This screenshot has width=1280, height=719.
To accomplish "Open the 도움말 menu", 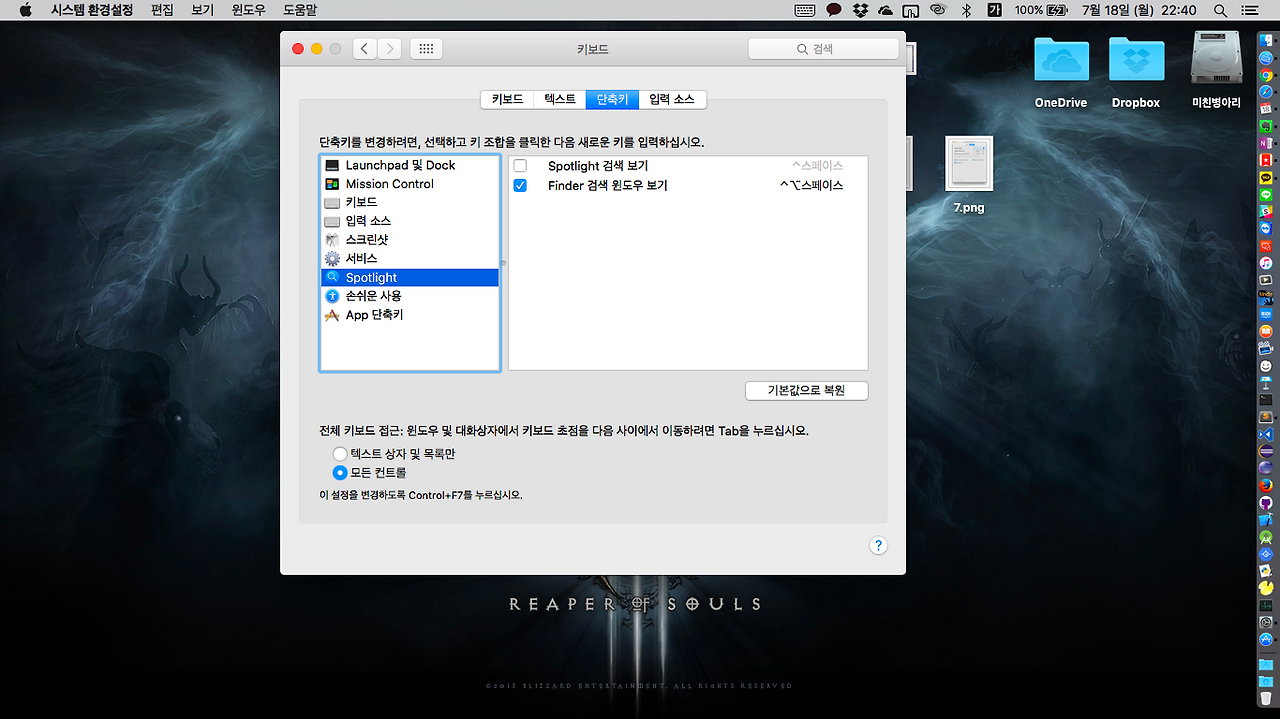I will [300, 10].
